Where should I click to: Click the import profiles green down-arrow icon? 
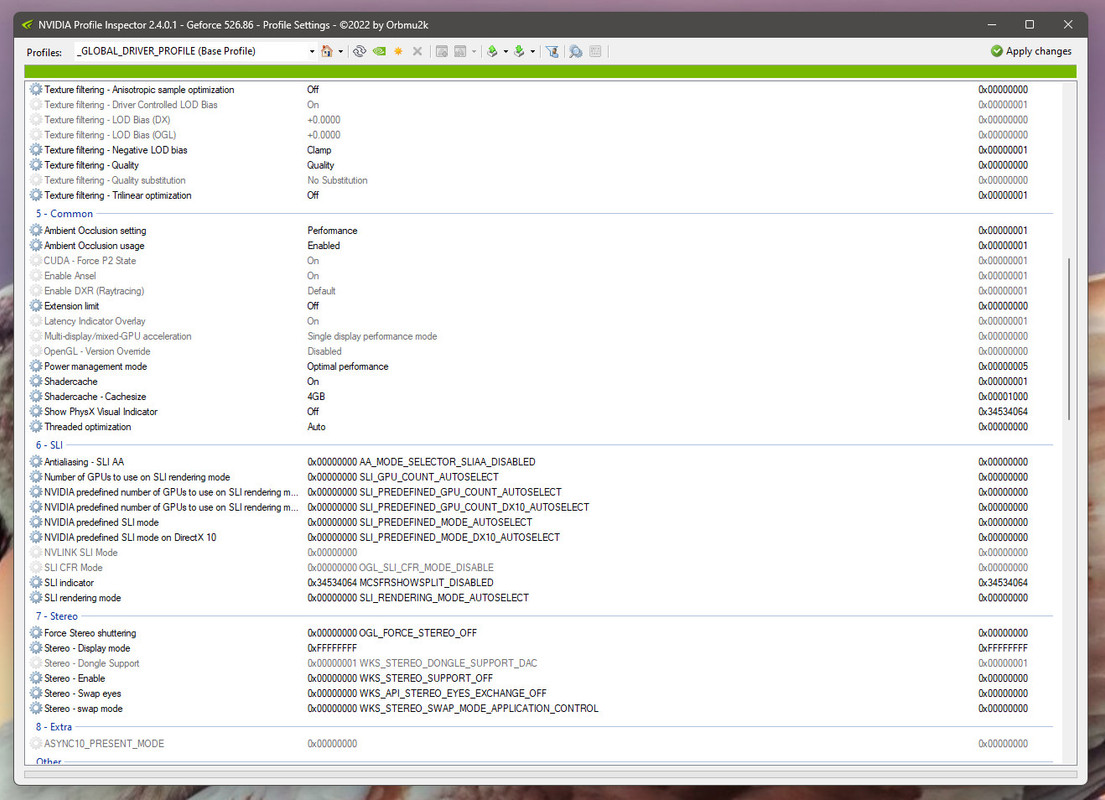pos(519,51)
